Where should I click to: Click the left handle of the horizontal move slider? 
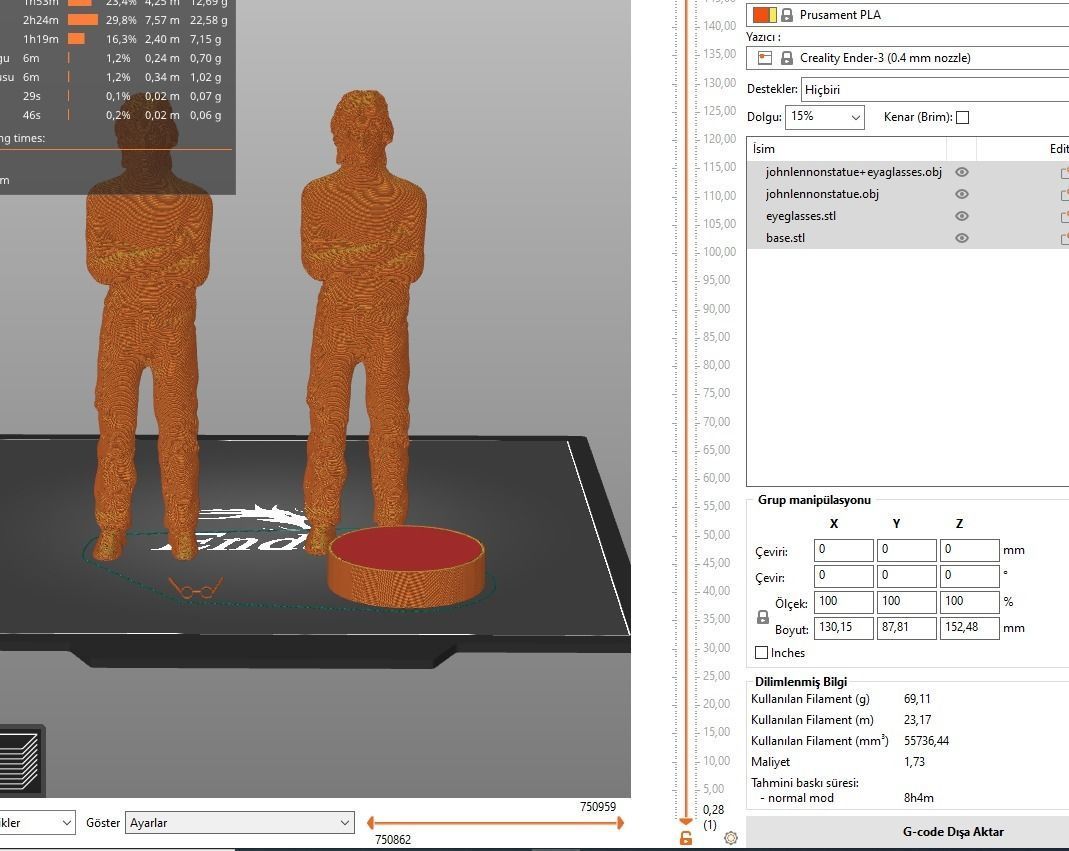[370, 823]
